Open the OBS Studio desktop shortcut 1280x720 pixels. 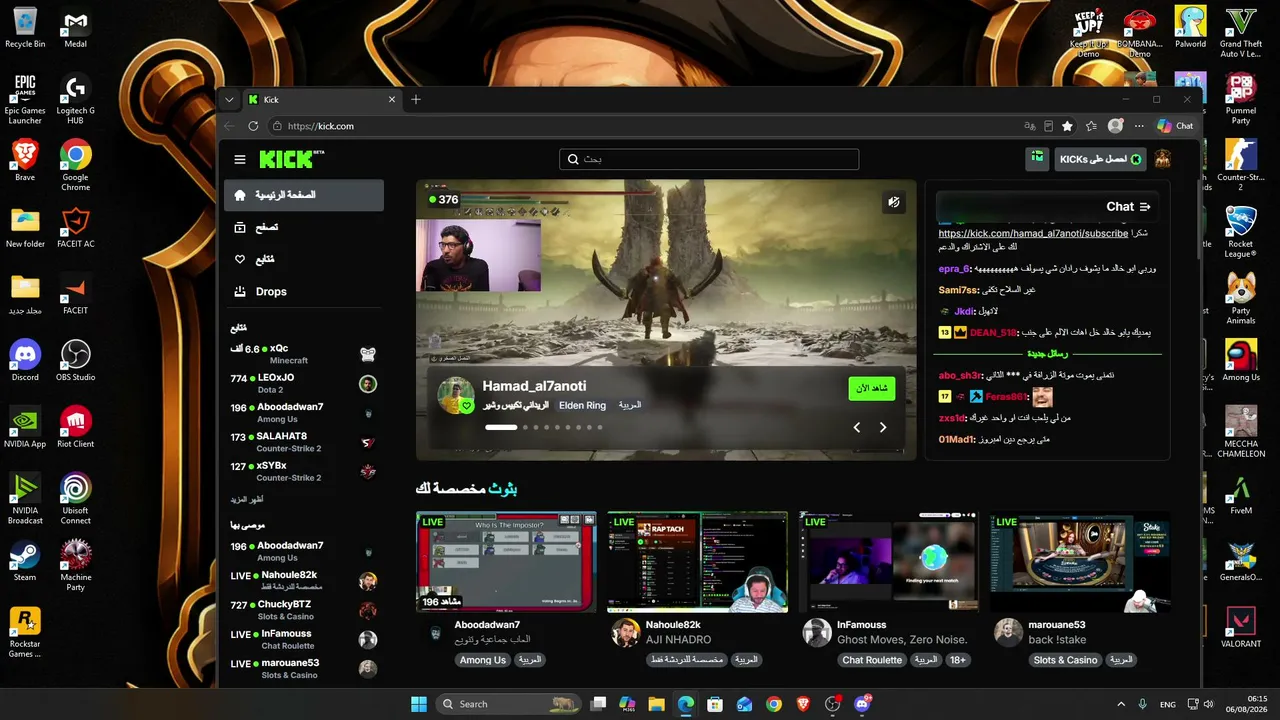[x=76, y=361]
